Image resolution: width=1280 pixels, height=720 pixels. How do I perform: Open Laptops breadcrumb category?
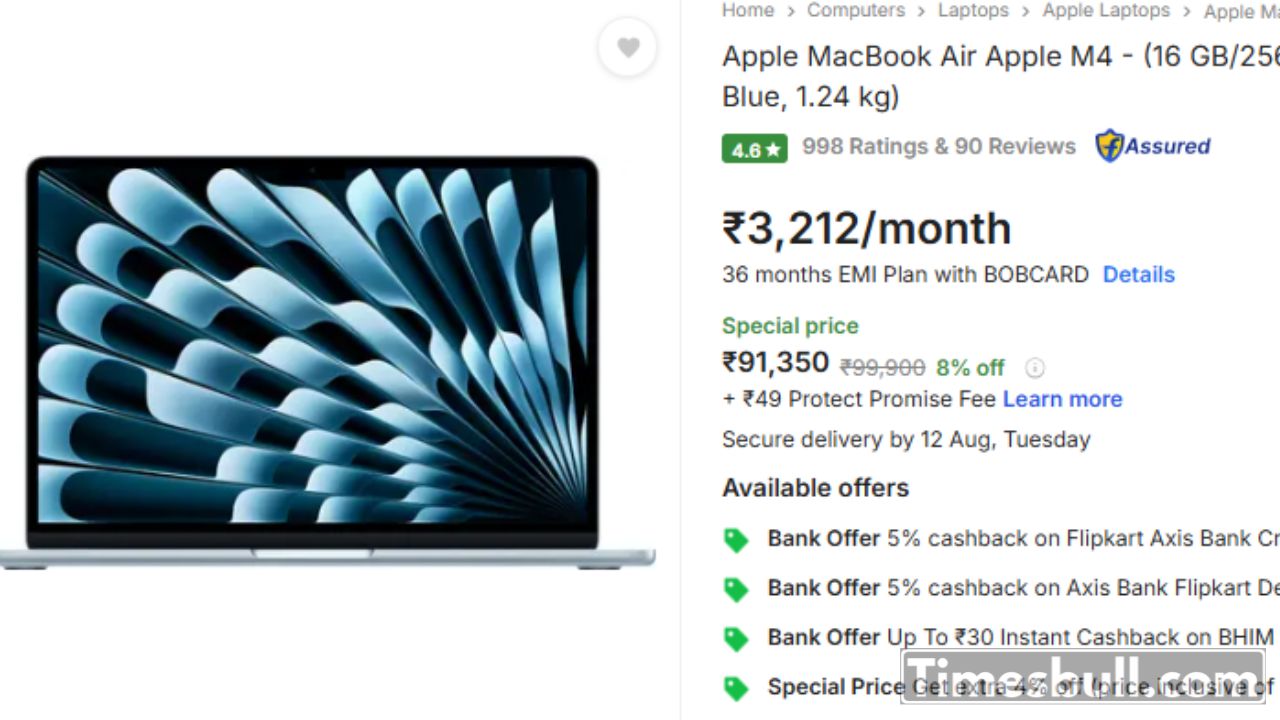click(973, 10)
